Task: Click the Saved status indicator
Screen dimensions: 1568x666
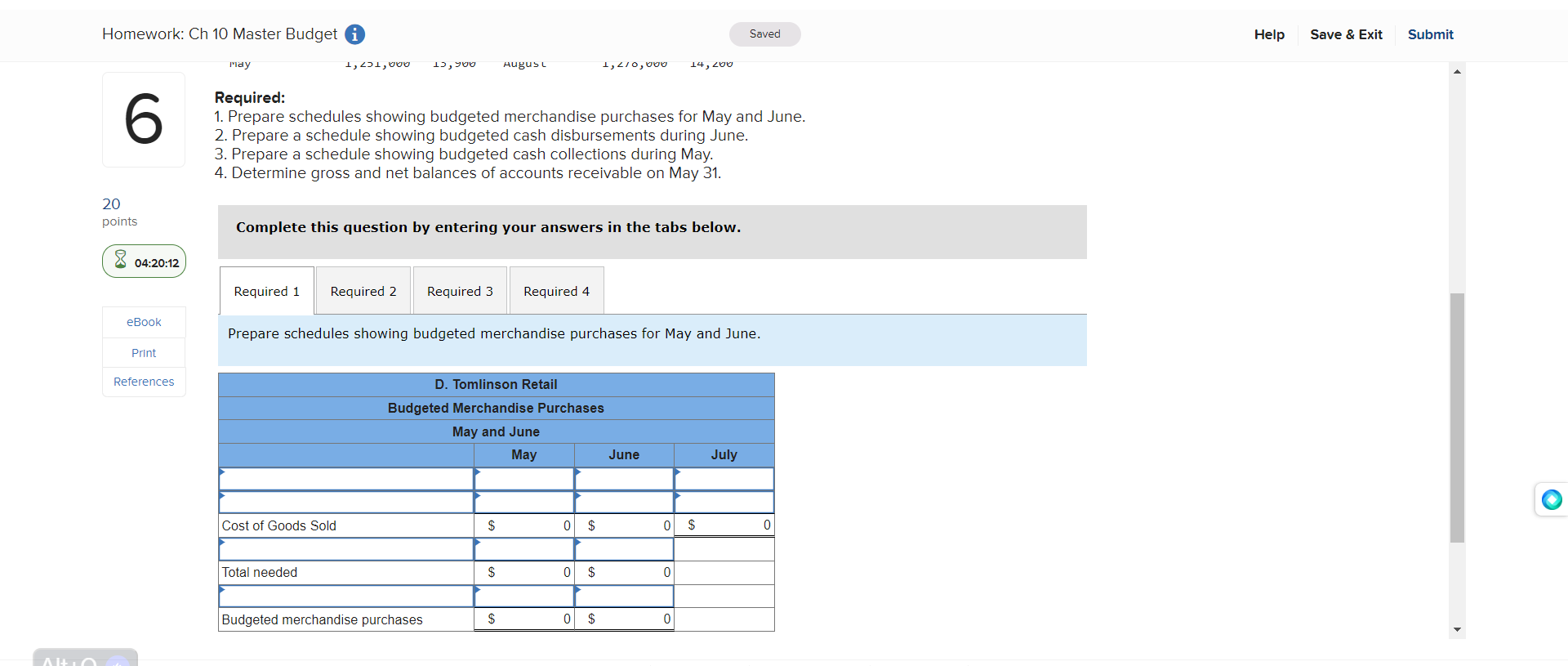Action: click(765, 34)
